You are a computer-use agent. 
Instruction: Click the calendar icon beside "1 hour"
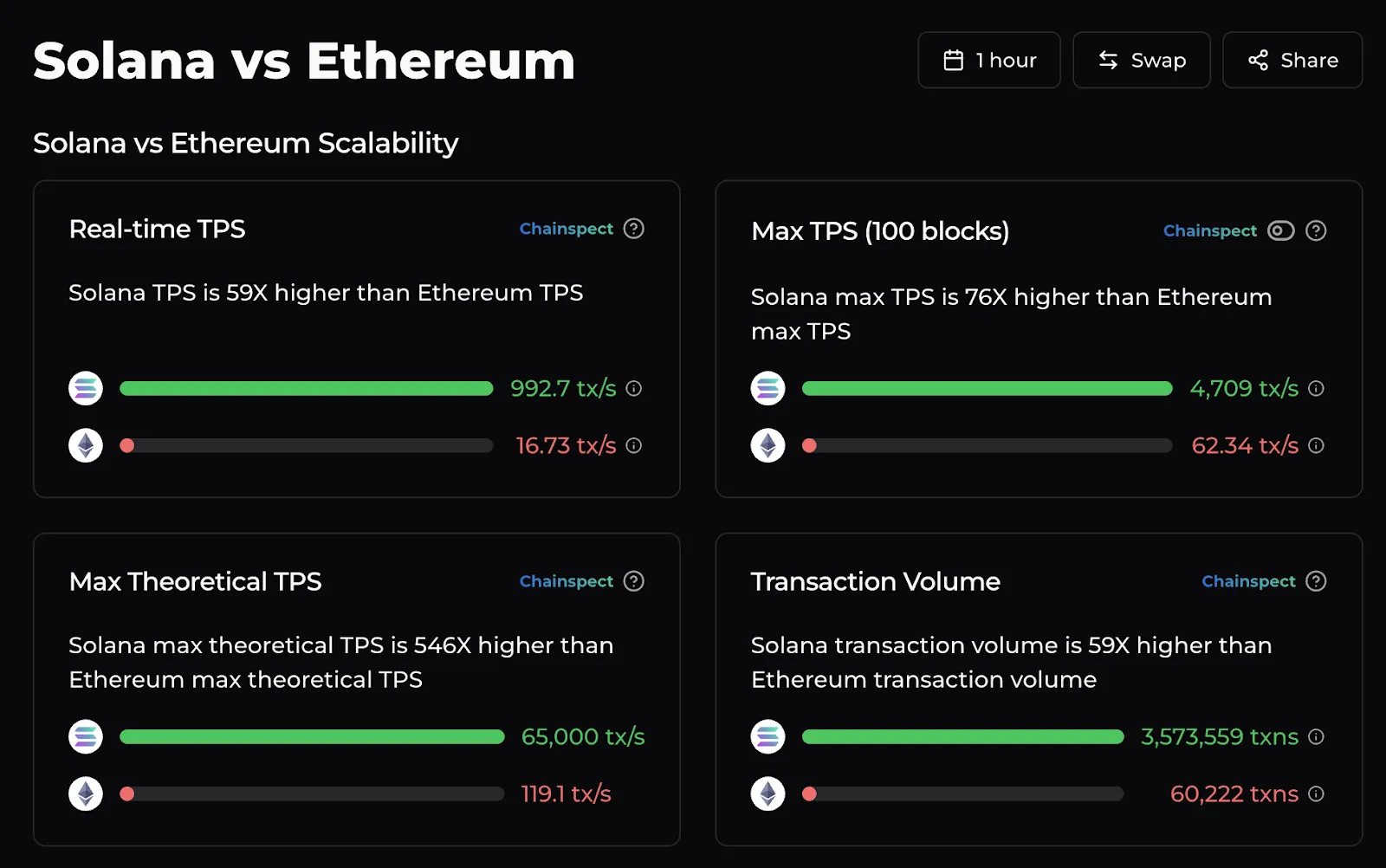point(955,60)
